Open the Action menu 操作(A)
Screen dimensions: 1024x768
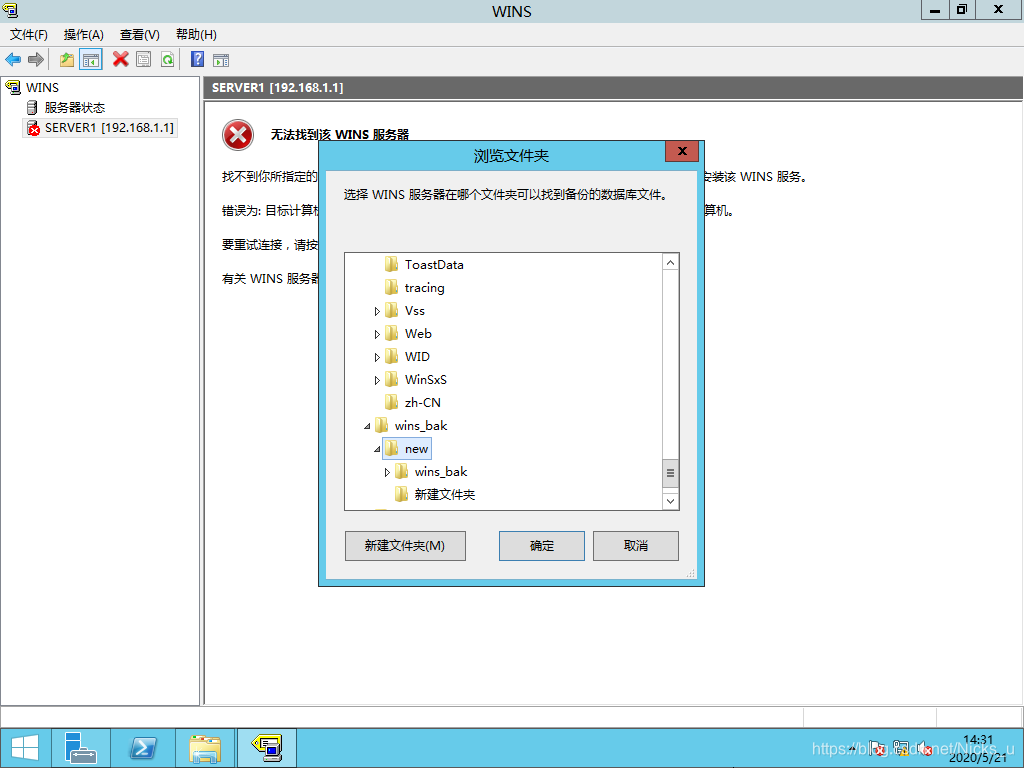point(84,35)
